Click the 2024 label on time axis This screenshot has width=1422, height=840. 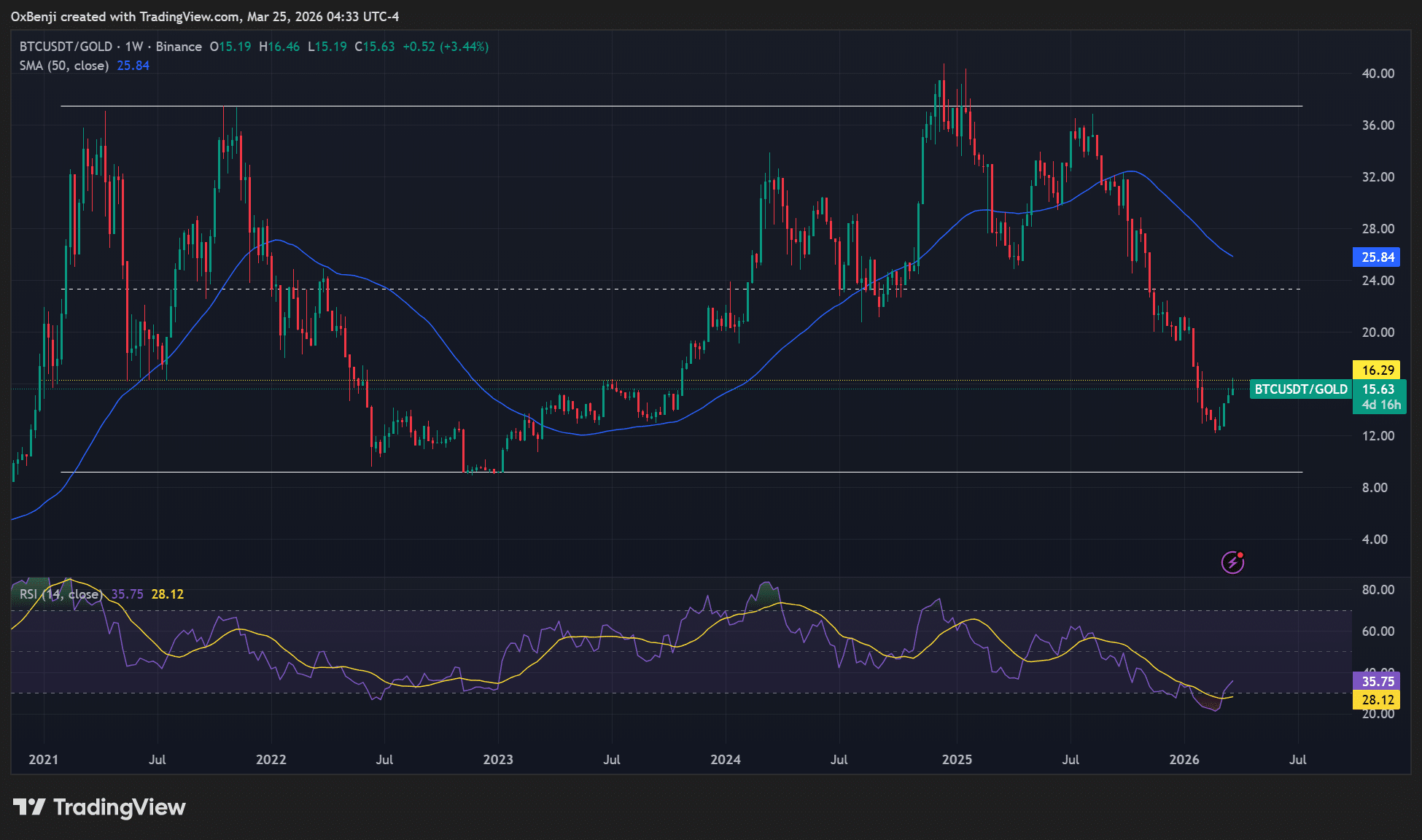(726, 760)
